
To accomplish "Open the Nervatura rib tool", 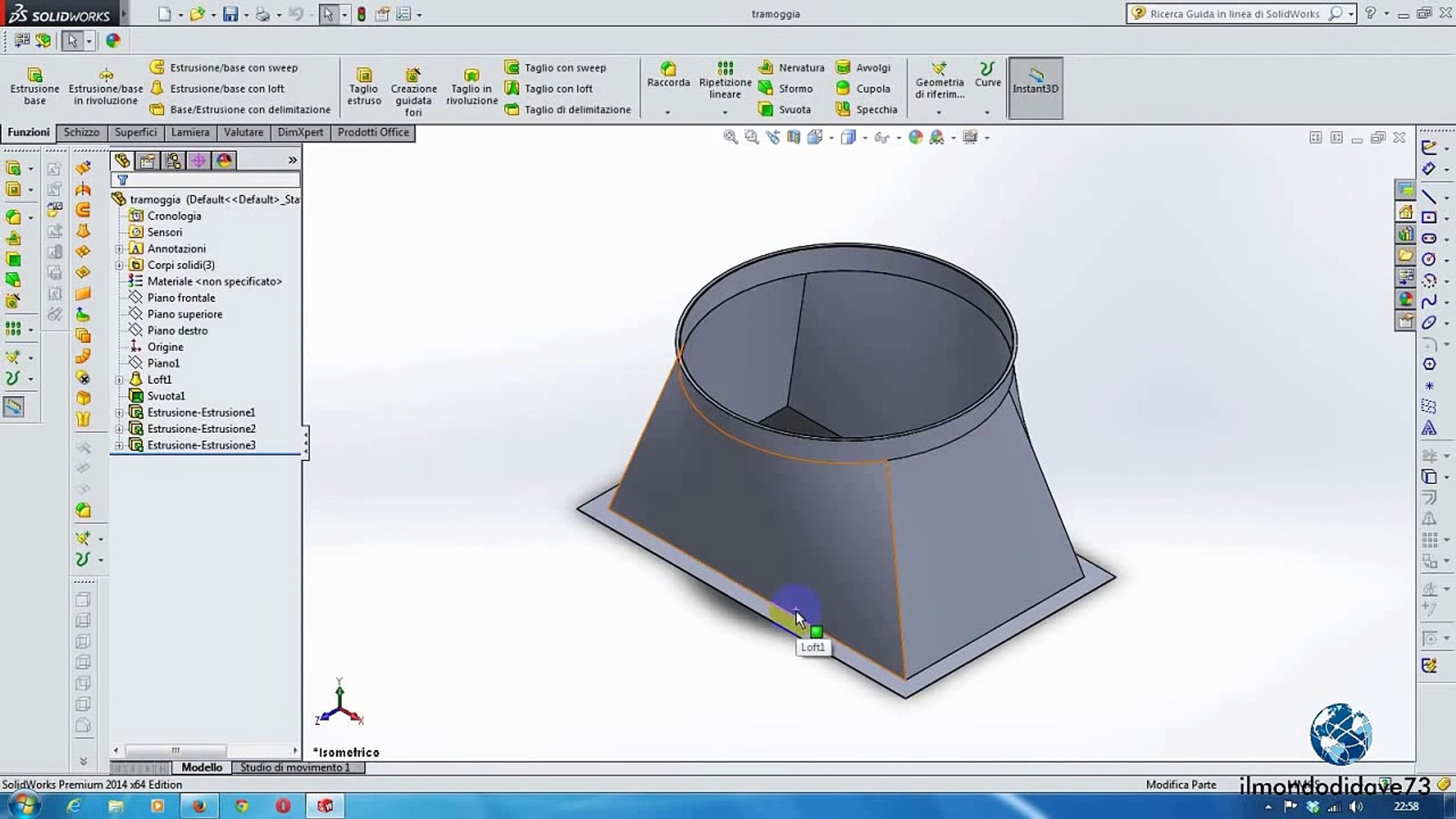I will click(766, 67).
